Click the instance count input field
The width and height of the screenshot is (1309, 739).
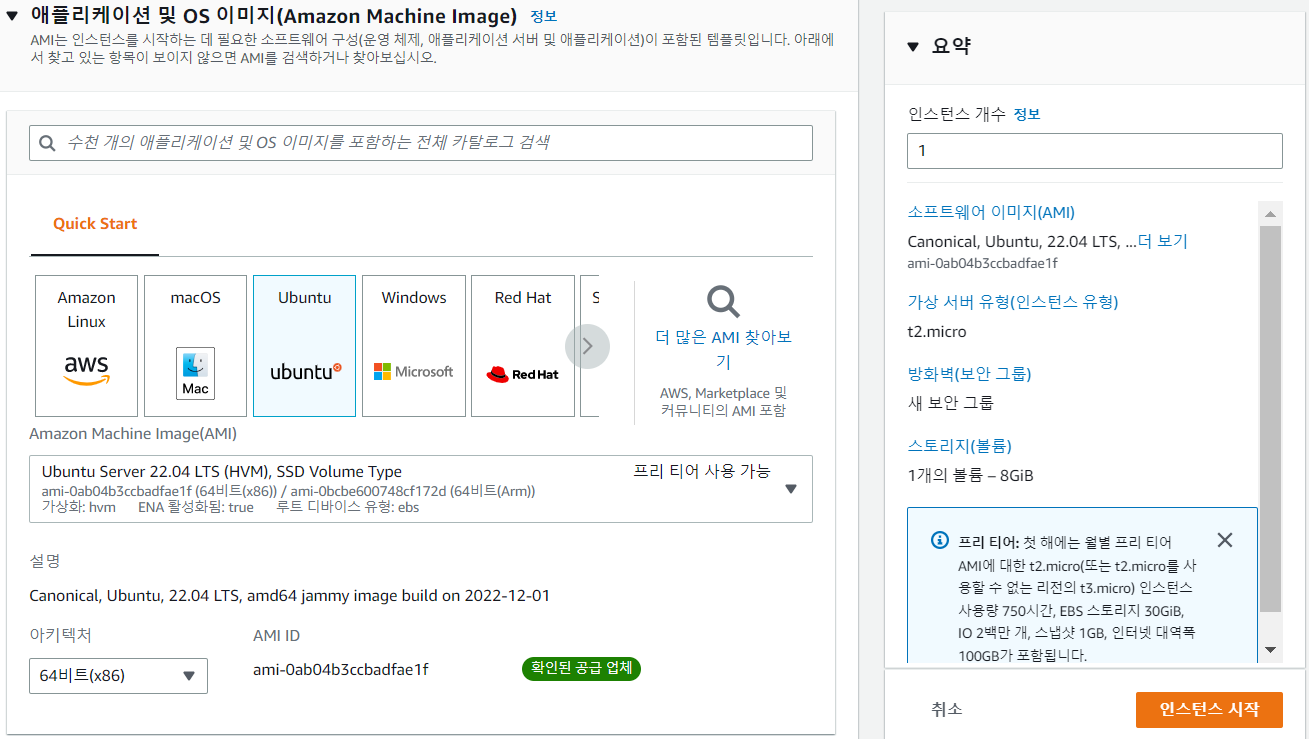(x=1094, y=151)
